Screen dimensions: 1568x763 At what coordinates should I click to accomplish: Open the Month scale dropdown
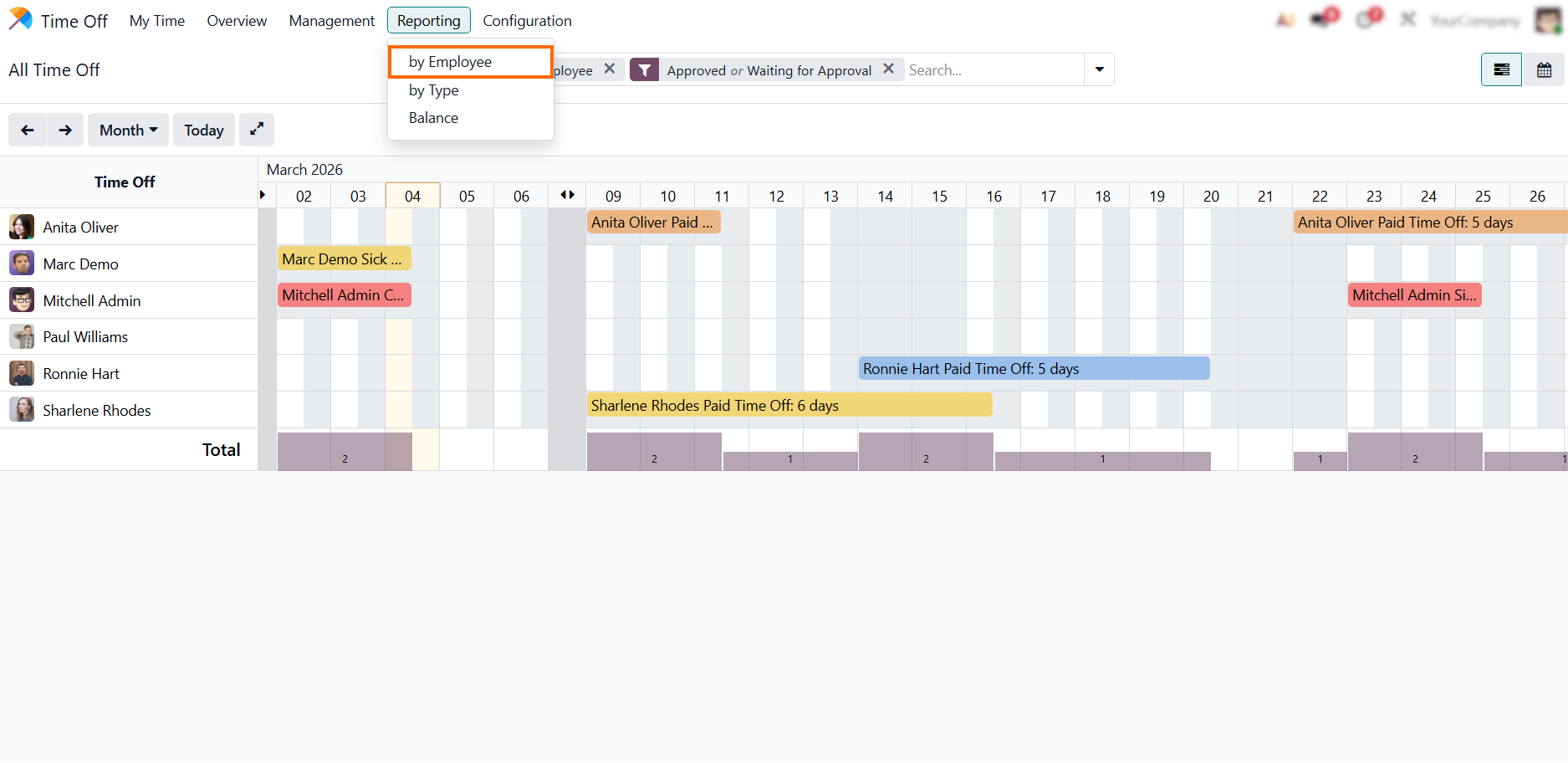(128, 131)
